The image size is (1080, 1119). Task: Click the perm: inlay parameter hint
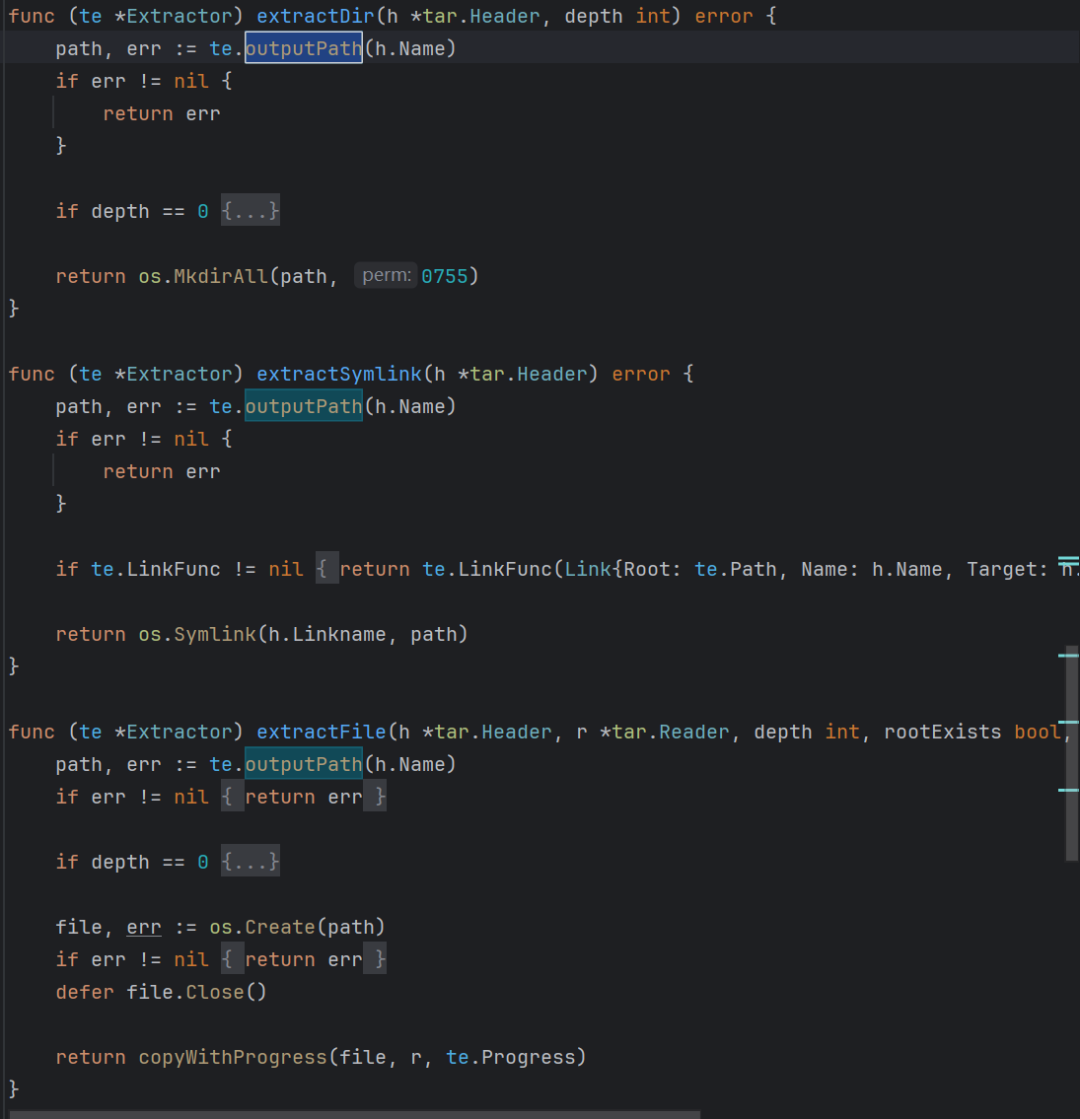[385, 276]
